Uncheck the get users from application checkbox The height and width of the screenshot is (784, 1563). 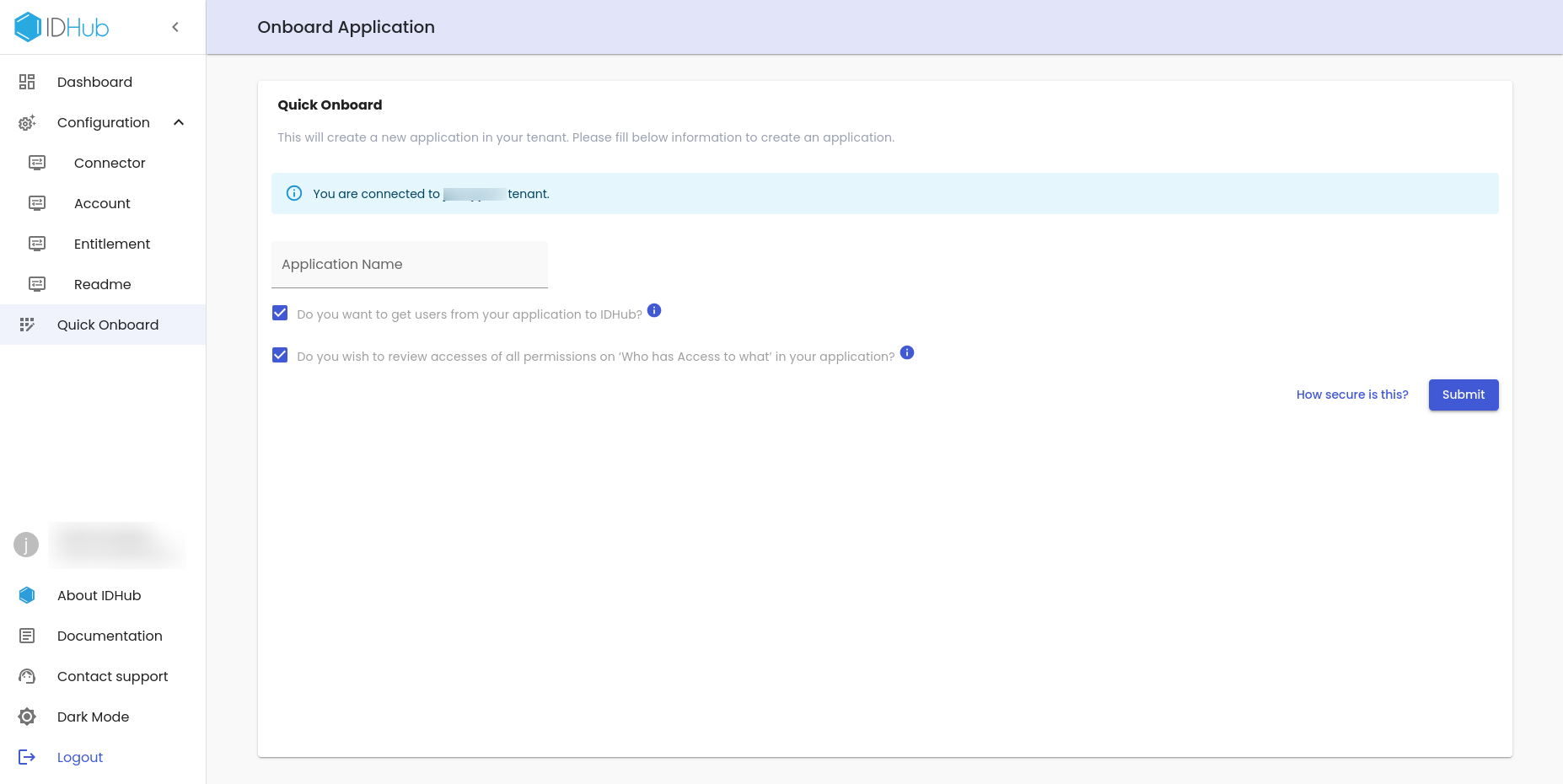click(x=280, y=313)
